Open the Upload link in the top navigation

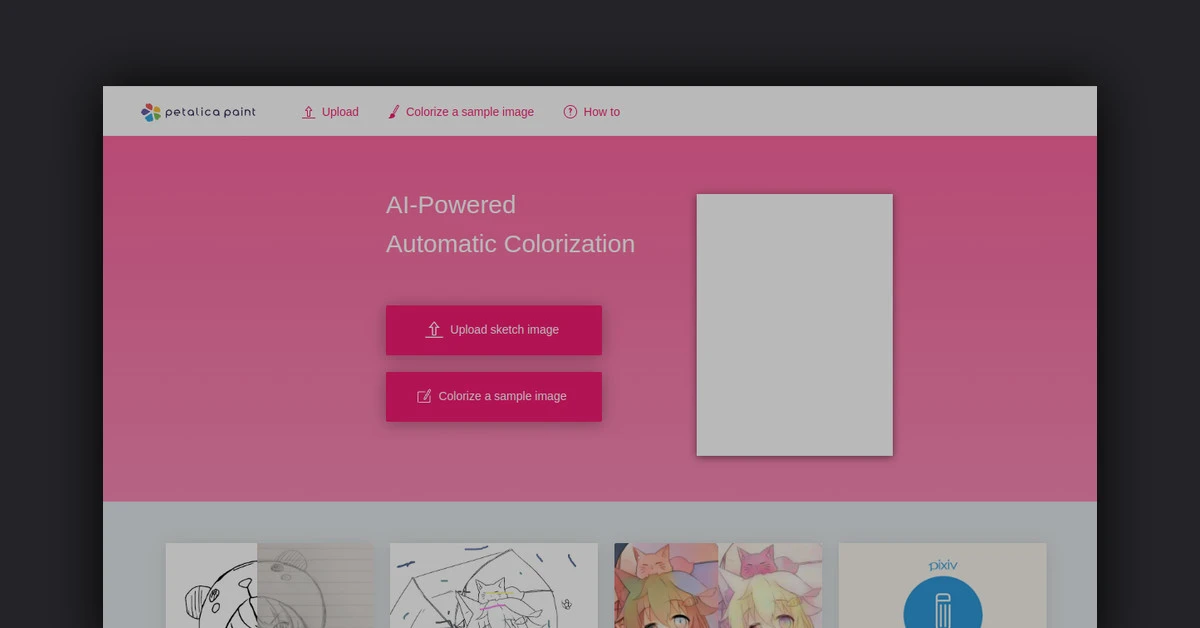click(340, 112)
